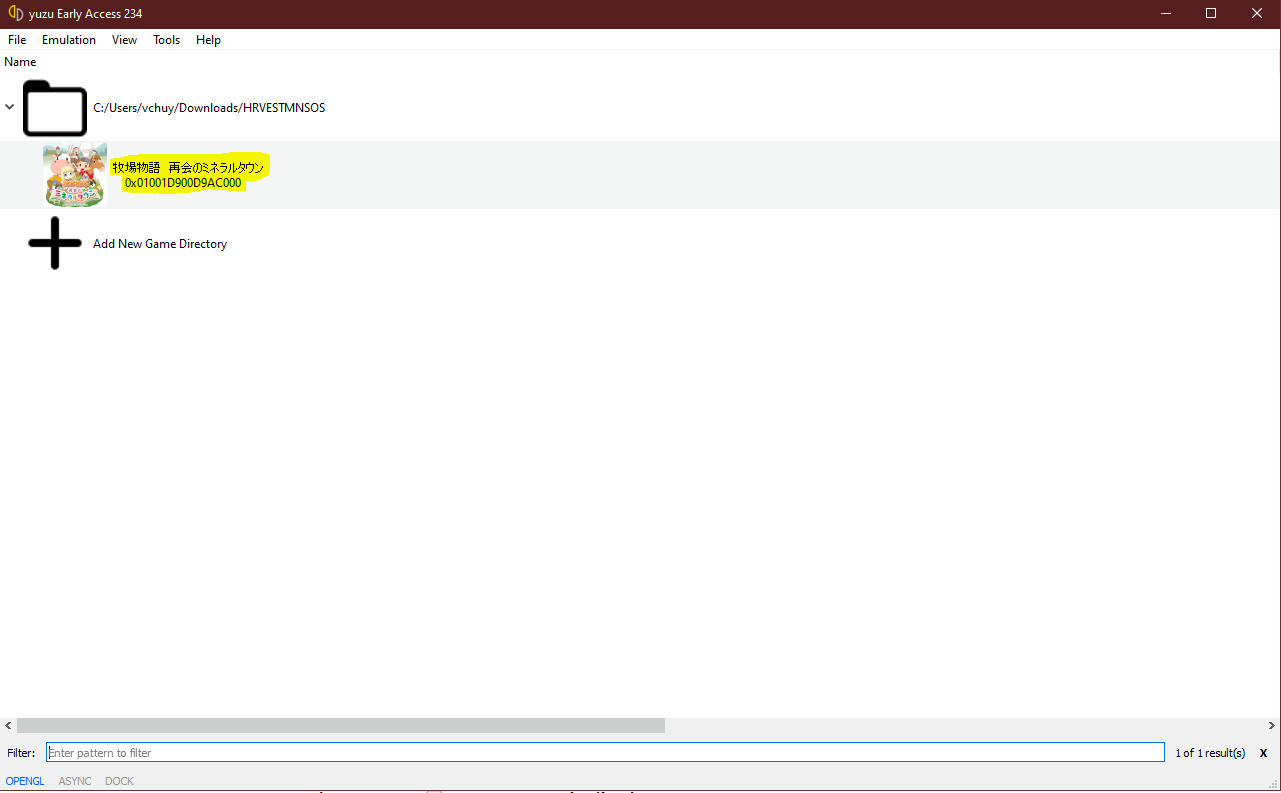The image size is (1281, 793).
Task: Open the File menu
Action: (x=17, y=40)
